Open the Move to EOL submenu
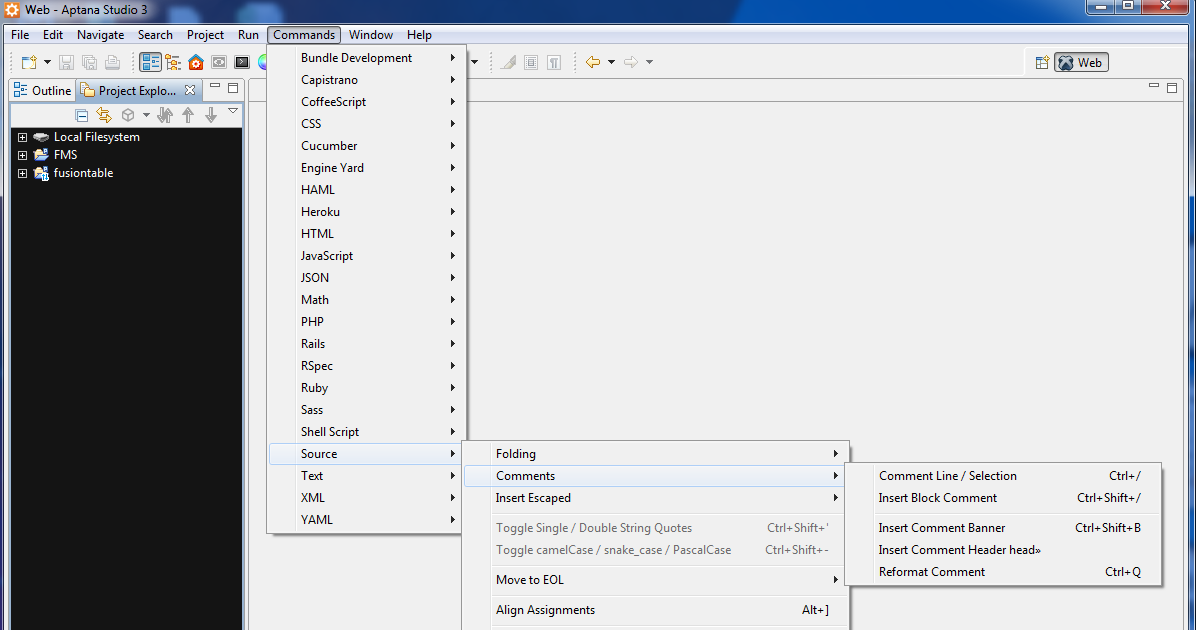The image size is (1196, 630). pyautogui.click(x=656, y=580)
